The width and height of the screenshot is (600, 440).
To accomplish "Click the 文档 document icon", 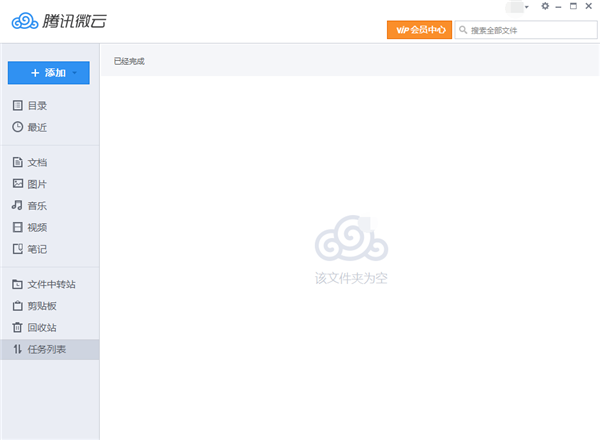I will pos(18,162).
